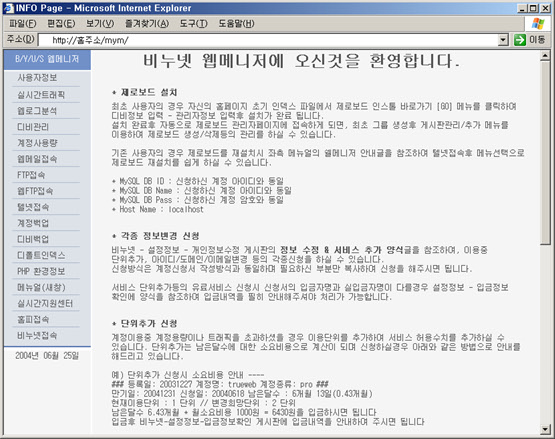
Task: Click the scrollbar up arrow
Action: pyautogui.click(x=545, y=56)
